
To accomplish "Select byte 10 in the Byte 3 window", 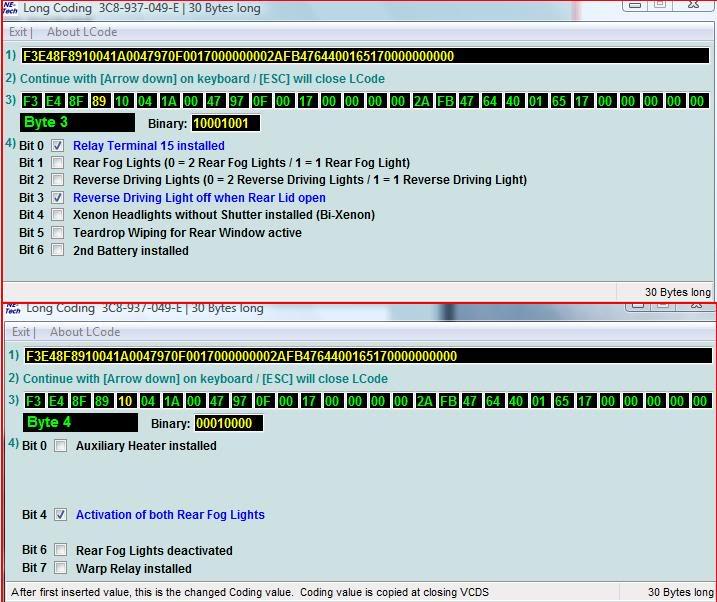I will pos(122,101).
